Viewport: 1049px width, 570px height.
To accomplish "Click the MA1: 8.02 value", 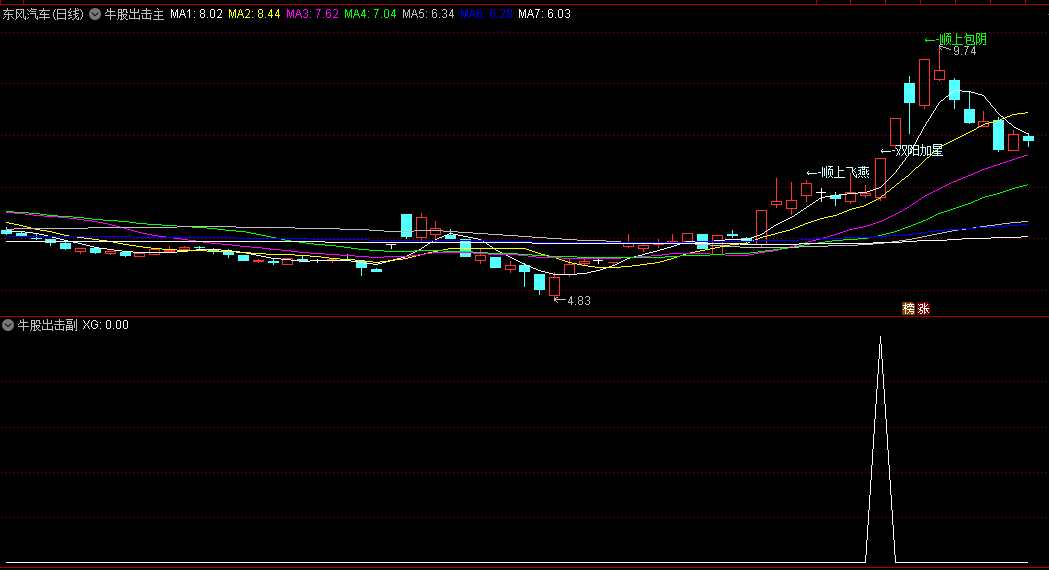I will 196,14.
